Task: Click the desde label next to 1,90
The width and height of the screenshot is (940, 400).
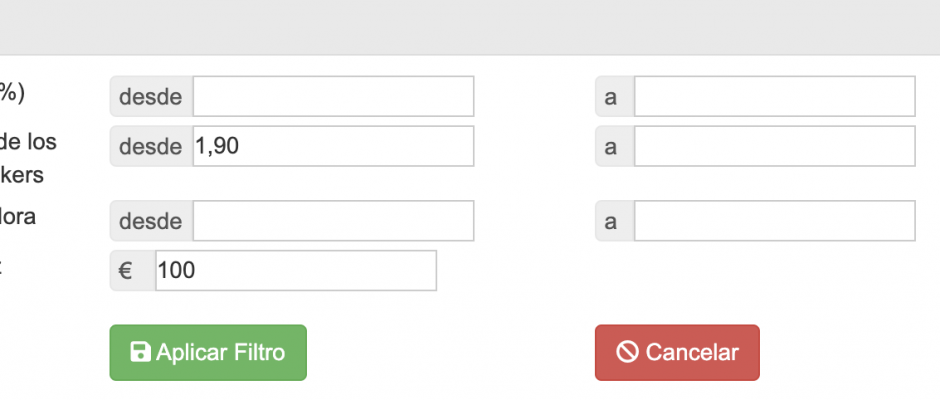Action: click(x=151, y=146)
